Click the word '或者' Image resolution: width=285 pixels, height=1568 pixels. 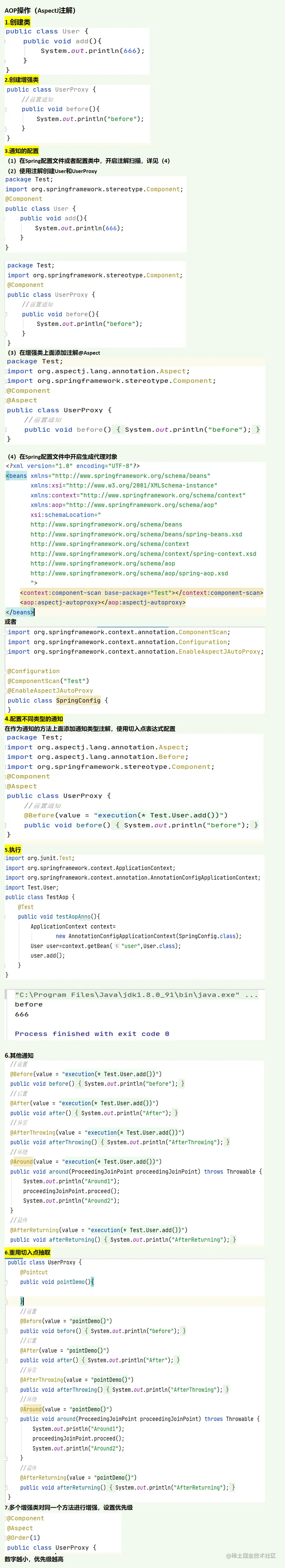(x=10, y=622)
